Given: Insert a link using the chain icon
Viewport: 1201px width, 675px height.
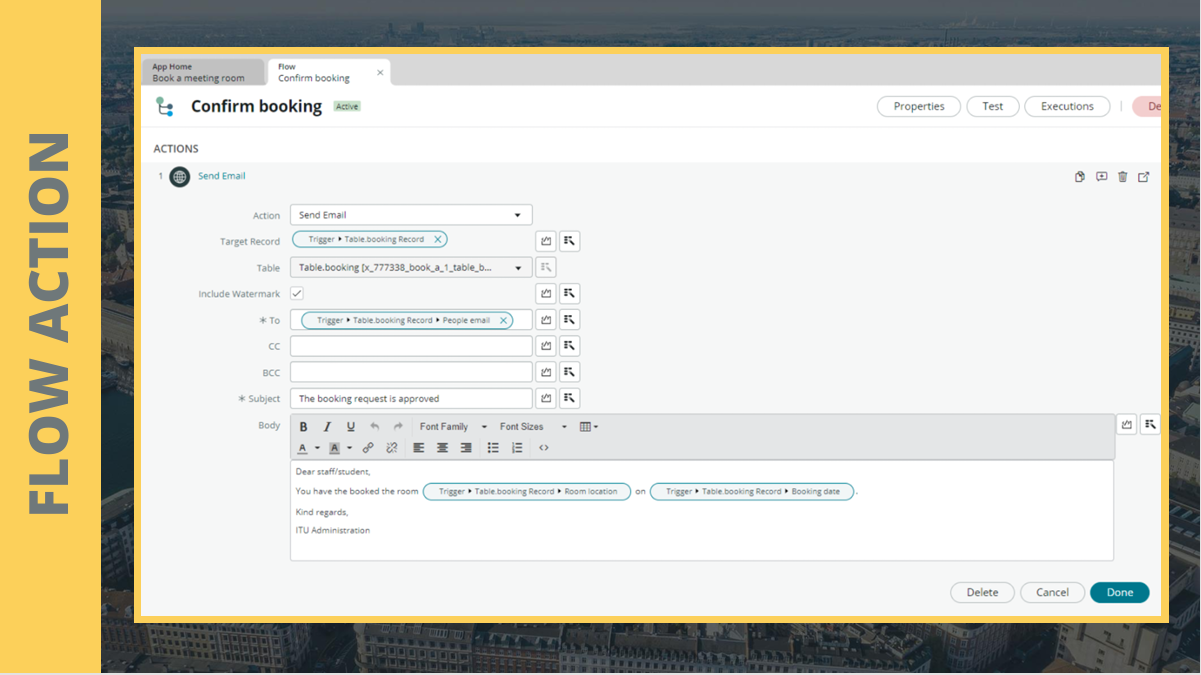Looking at the screenshot, I should pyautogui.click(x=368, y=448).
